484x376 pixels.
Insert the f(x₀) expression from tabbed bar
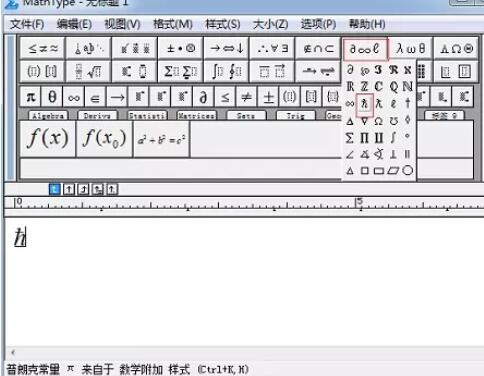104,138
